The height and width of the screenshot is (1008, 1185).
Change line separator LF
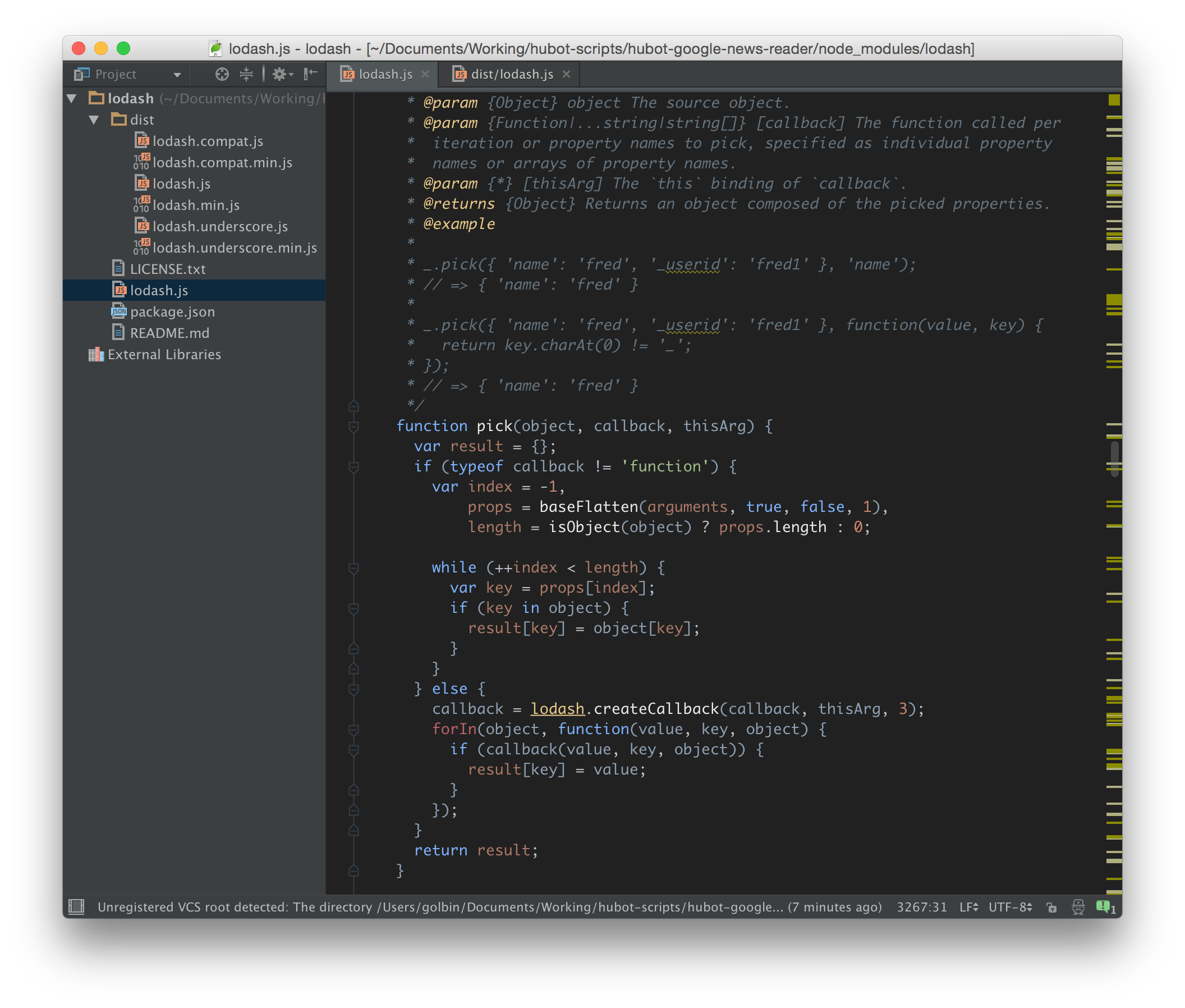[x=969, y=908]
